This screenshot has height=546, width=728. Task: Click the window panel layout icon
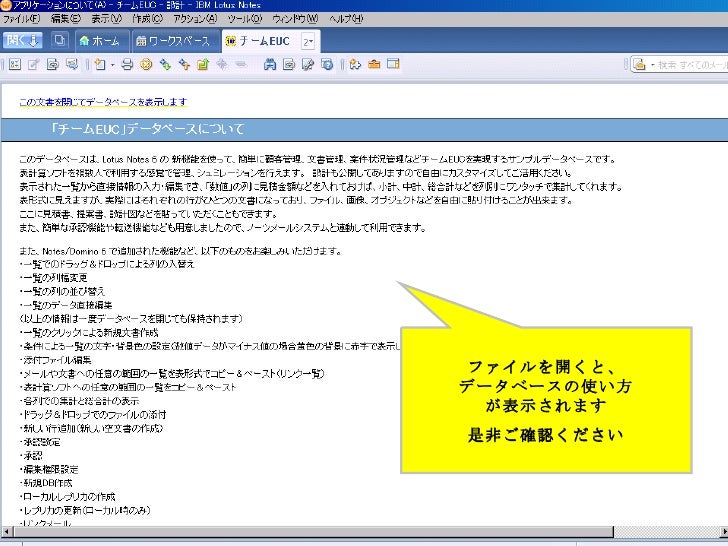(x=393, y=65)
